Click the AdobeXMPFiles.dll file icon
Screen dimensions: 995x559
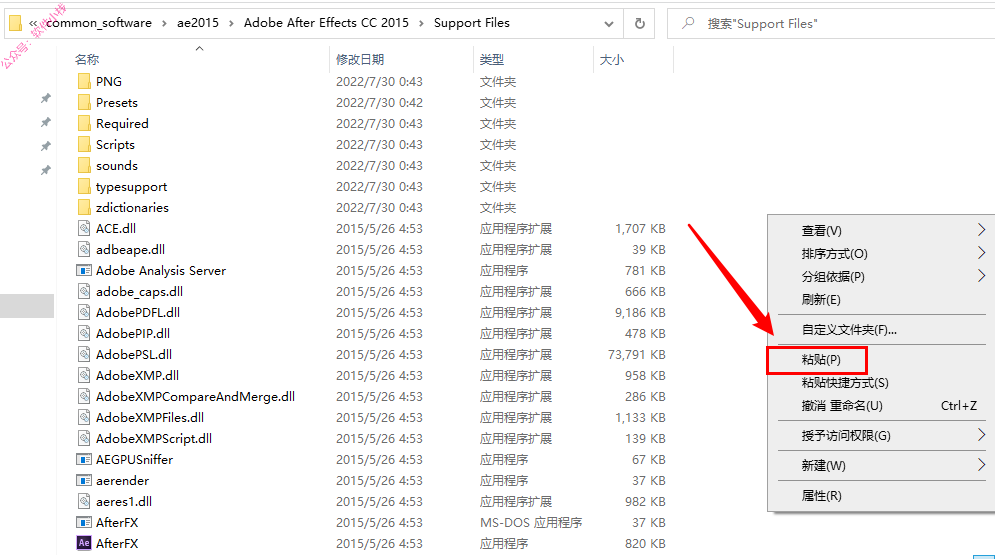pyautogui.click(x=84, y=417)
